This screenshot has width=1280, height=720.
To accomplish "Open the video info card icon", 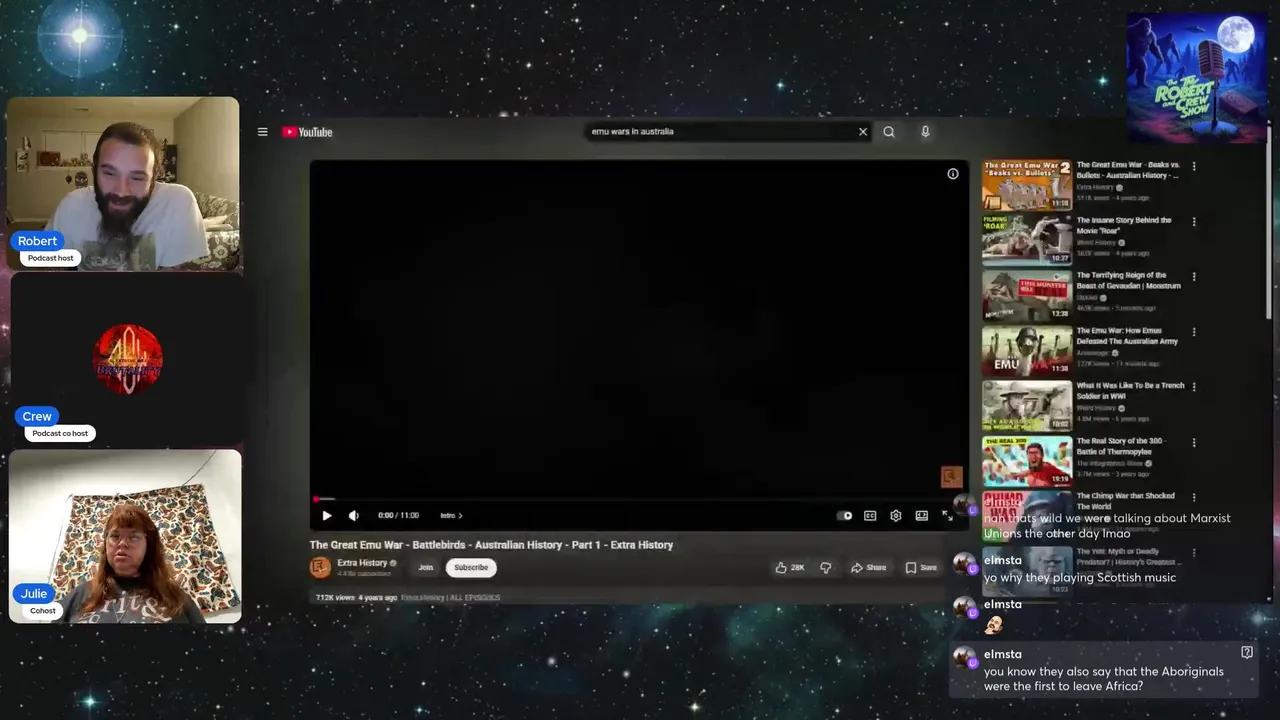I will (953, 174).
